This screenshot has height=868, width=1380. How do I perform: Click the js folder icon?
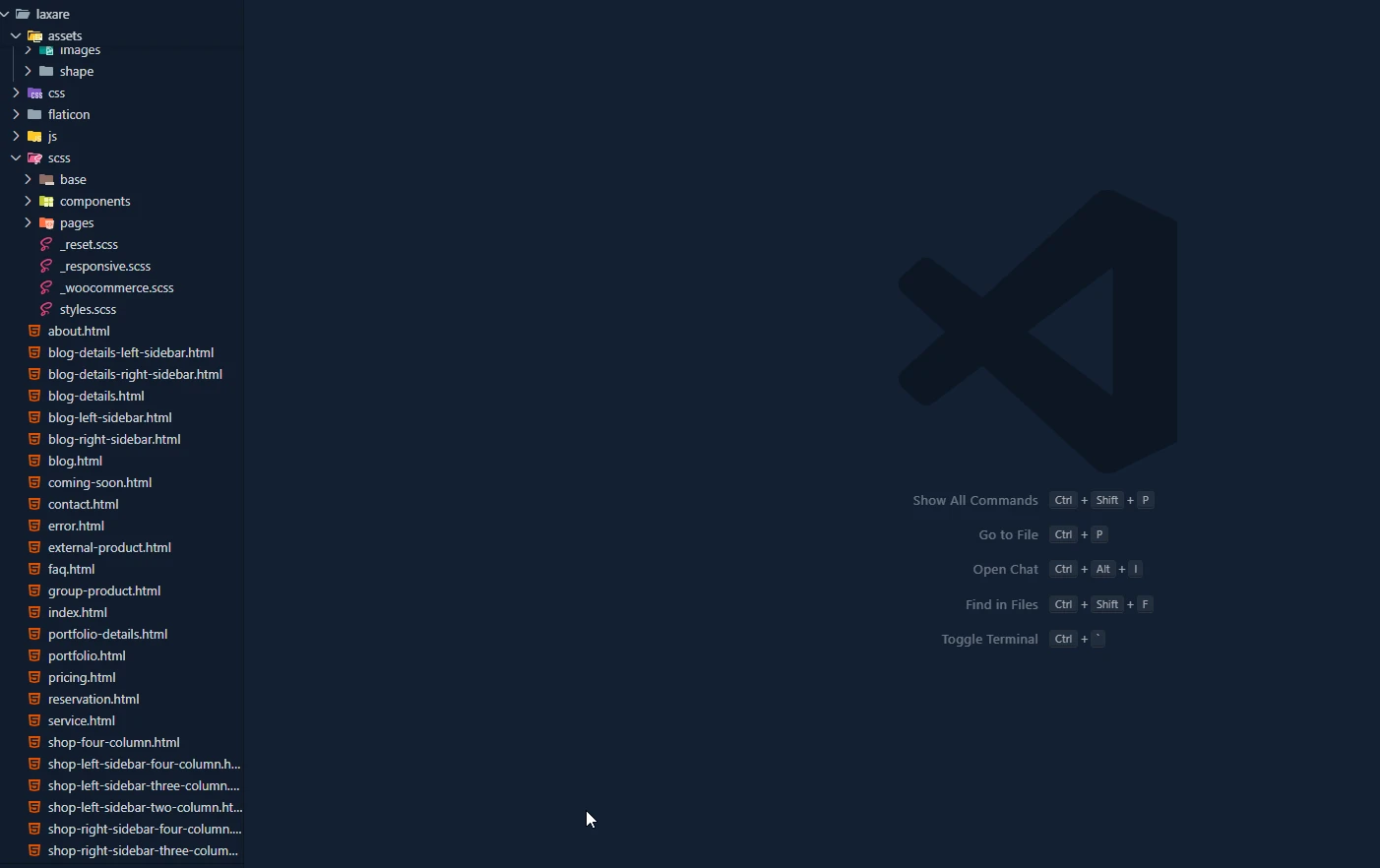(x=35, y=137)
